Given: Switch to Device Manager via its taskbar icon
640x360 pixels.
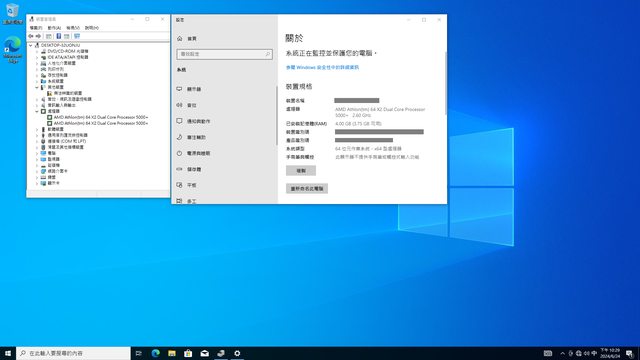Looking at the screenshot, I should pos(221,353).
